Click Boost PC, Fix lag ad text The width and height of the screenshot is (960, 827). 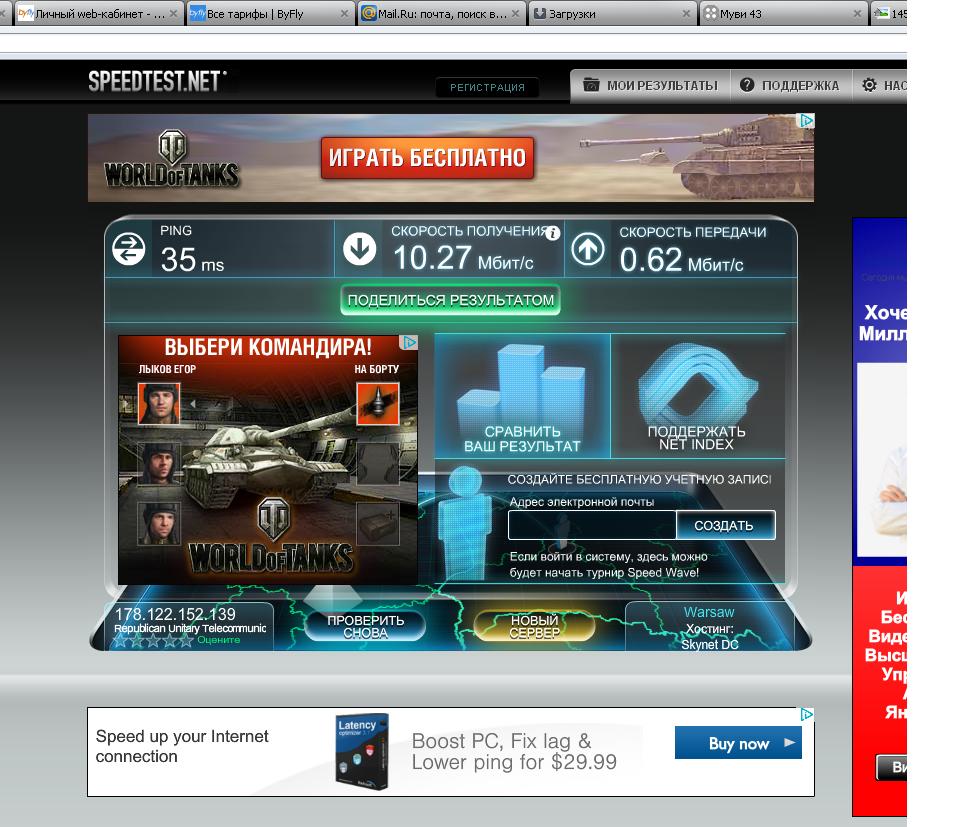click(514, 751)
